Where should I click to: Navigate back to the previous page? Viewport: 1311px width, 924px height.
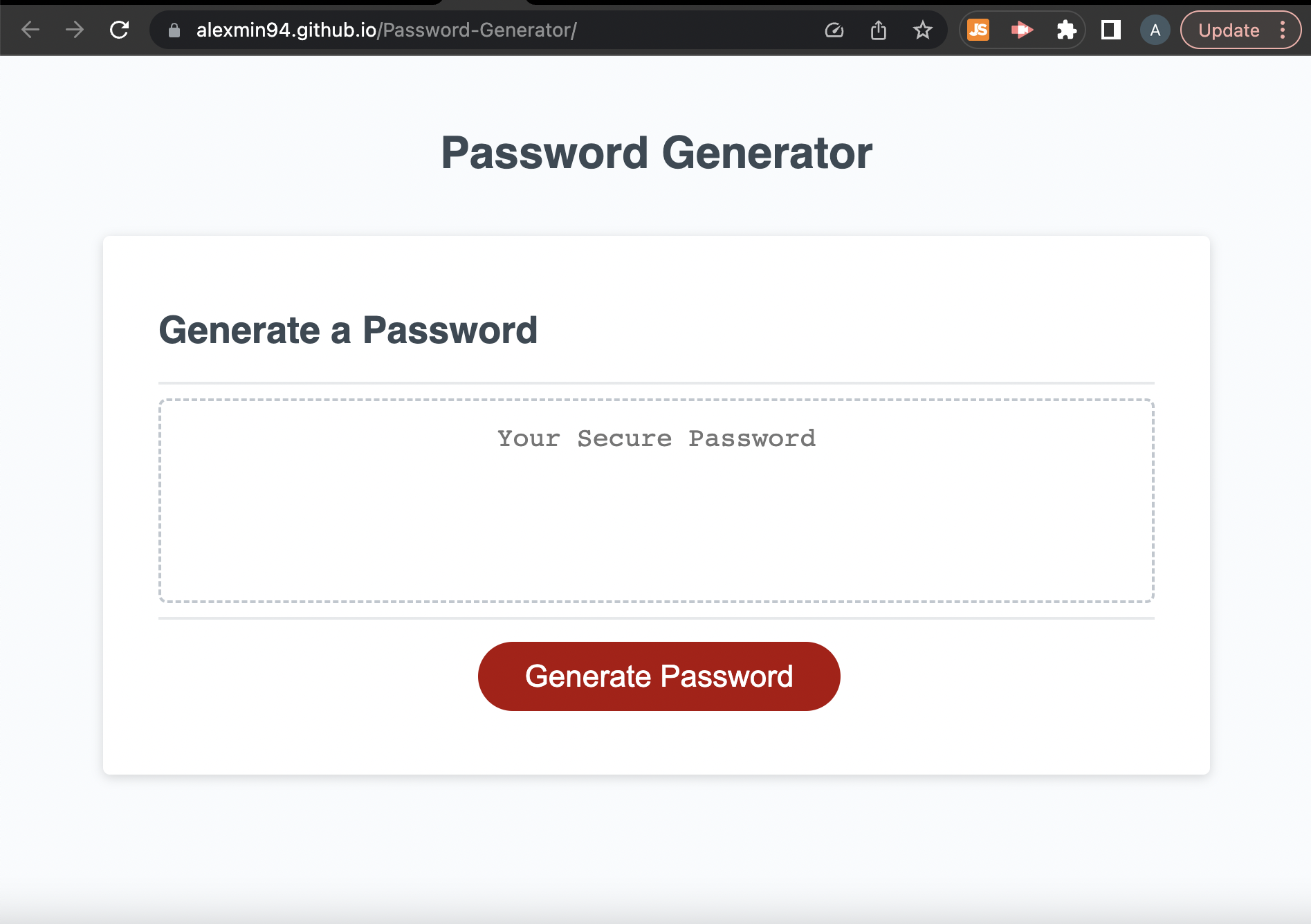point(29,30)
